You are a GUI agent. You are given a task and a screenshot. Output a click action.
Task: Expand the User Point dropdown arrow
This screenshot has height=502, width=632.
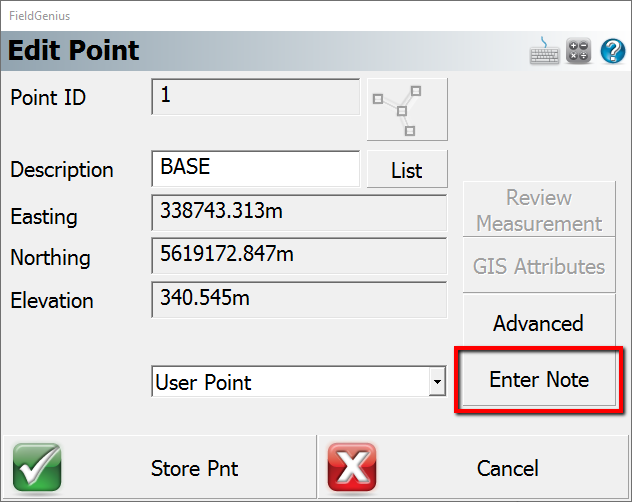tap(436, 382)
